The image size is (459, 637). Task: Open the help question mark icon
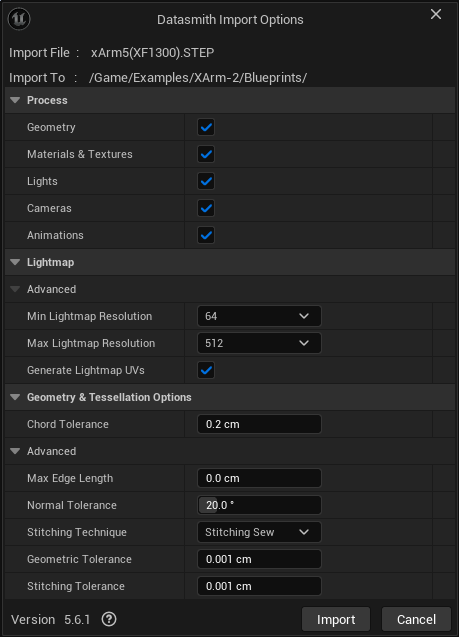[109, 619]
